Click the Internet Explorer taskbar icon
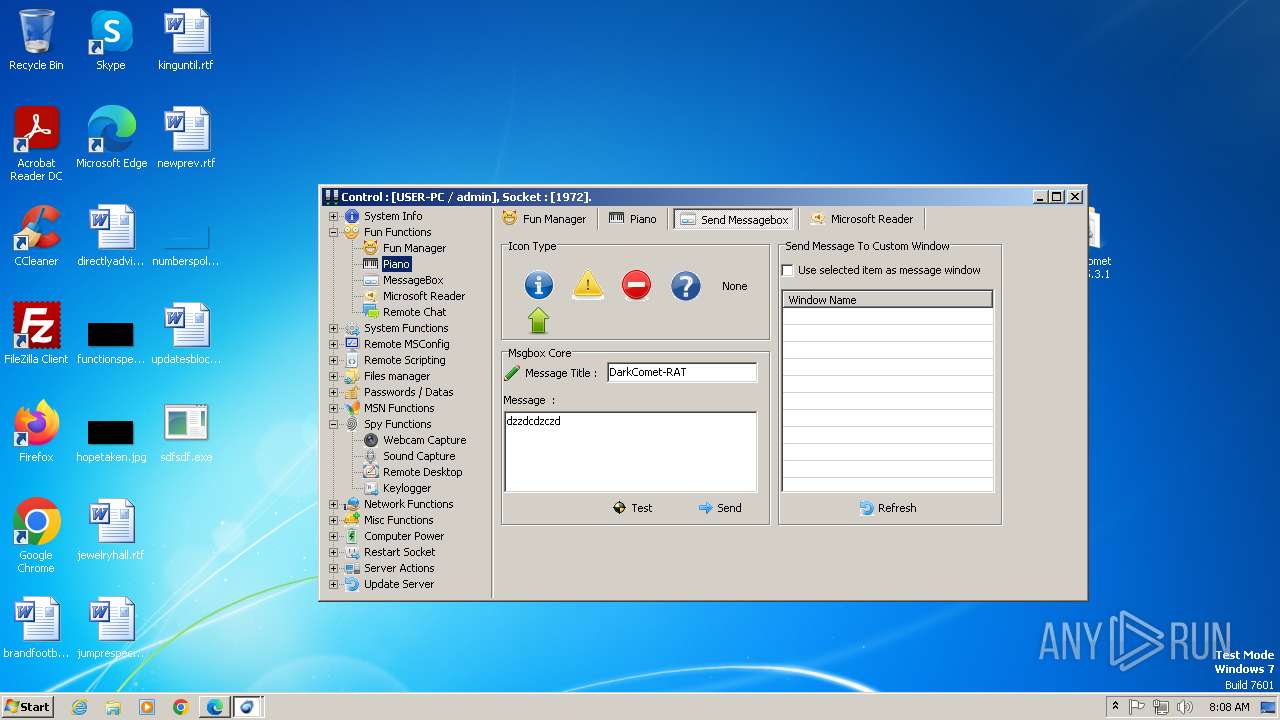 (x=79, y=707)
